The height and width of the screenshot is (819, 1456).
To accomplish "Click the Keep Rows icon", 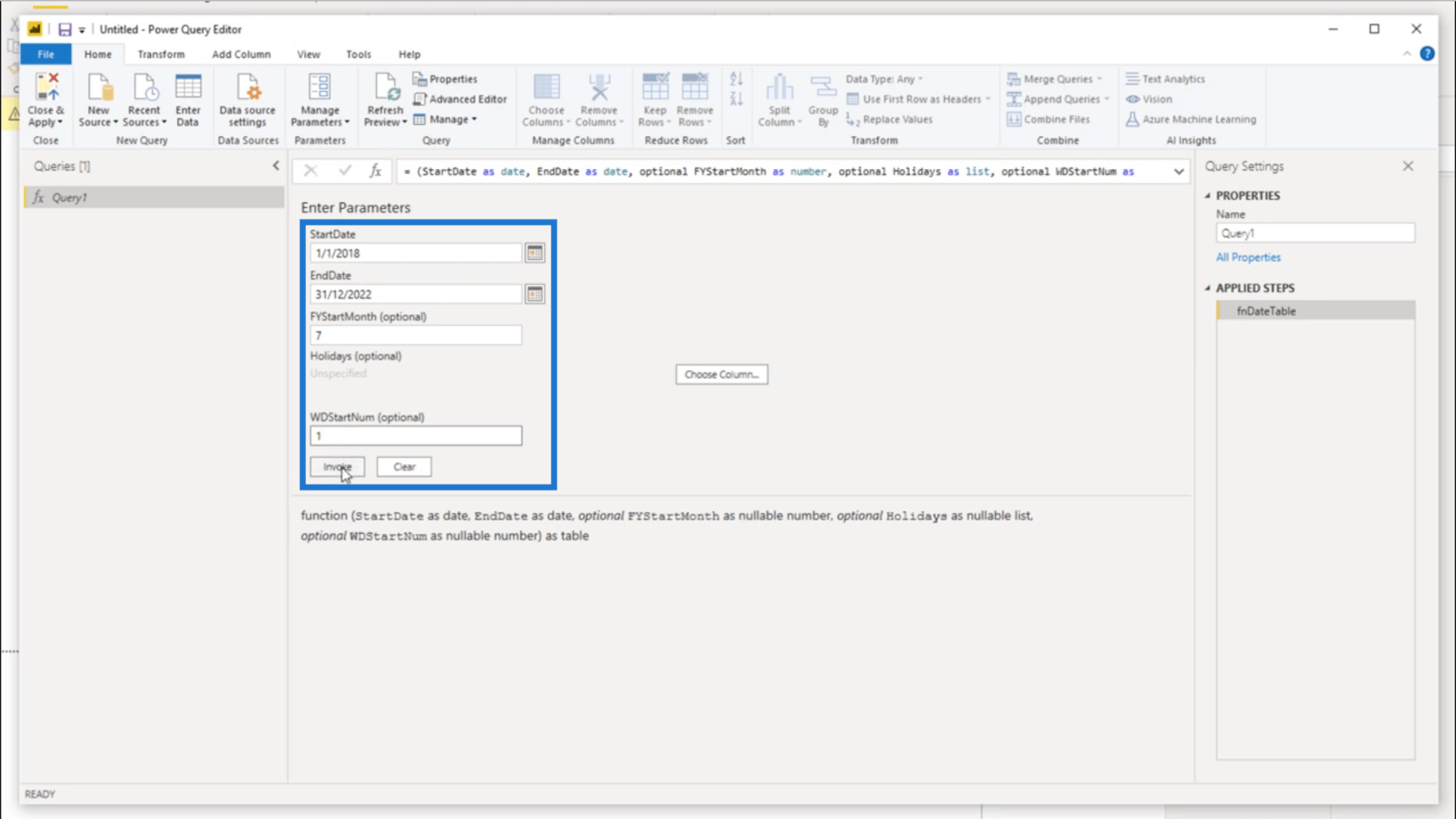I will [x=655, y=99].
